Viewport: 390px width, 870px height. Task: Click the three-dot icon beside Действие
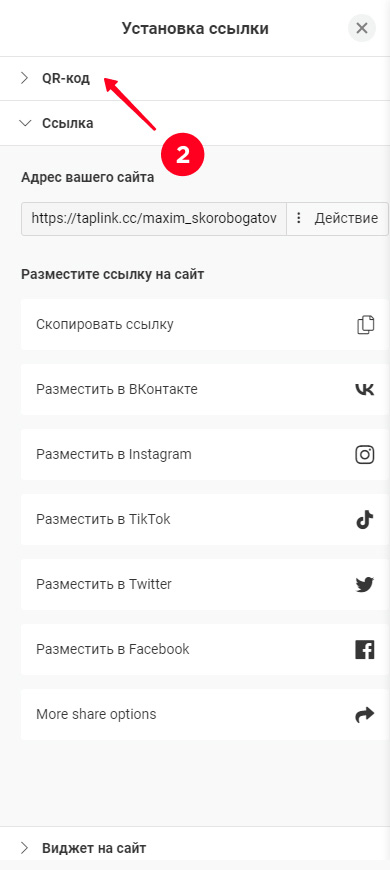(x=299, y=219)
